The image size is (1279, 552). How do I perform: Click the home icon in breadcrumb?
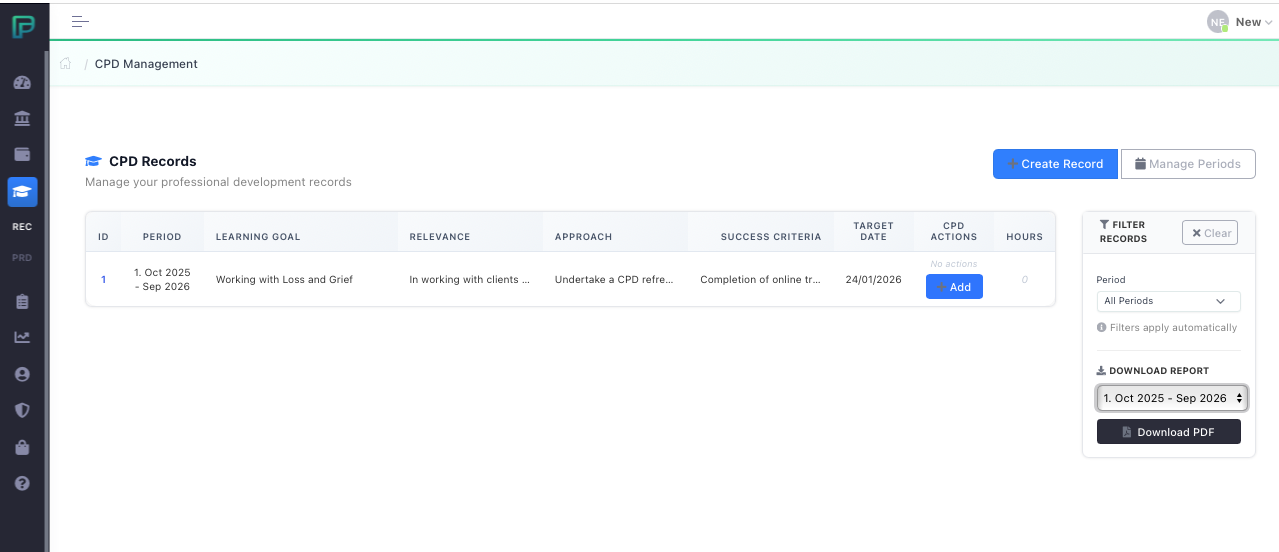pos(66,64)
